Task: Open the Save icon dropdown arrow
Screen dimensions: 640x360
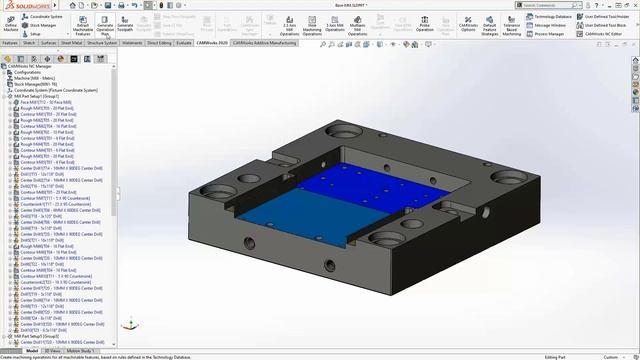Action: pyautogui.click(x=113, y=5)
